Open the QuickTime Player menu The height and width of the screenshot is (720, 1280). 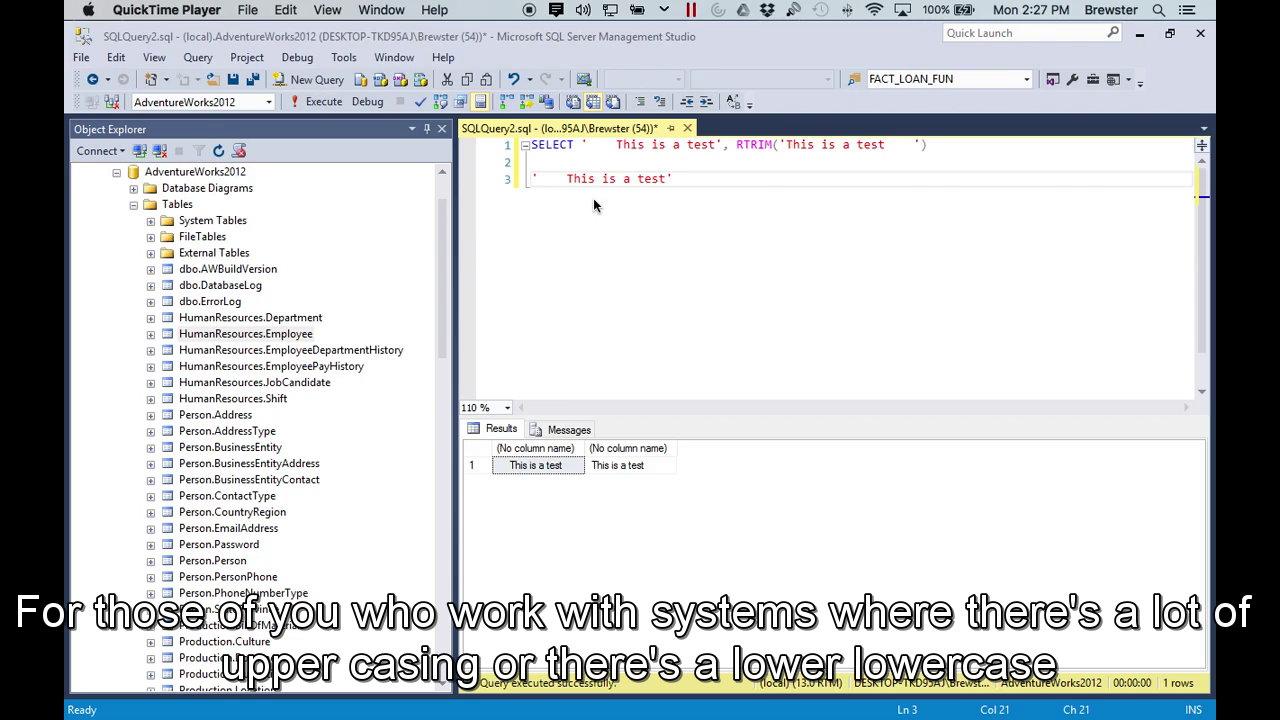(x=166, y=10)
